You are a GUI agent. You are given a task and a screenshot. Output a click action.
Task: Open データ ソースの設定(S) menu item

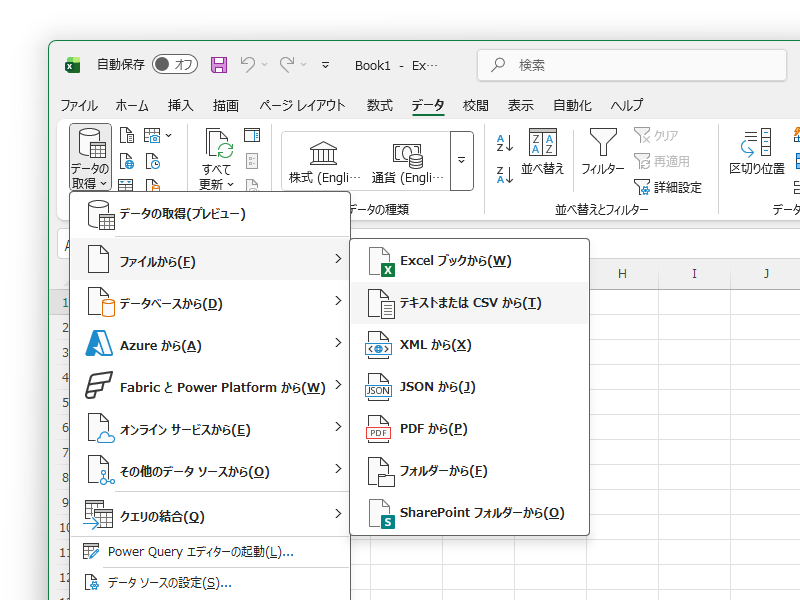[210, 582]
